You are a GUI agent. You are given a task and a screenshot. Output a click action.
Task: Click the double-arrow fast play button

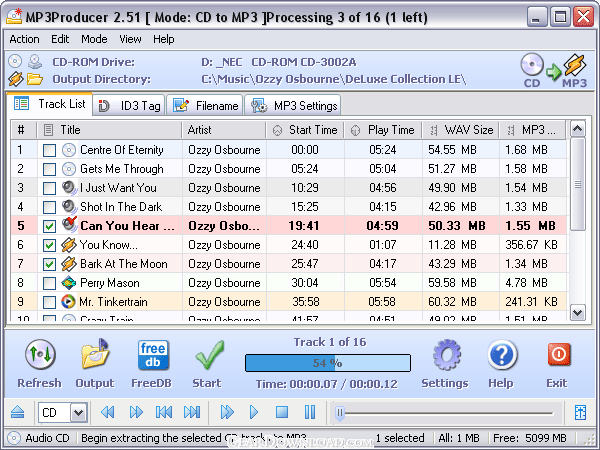(x=227, y=412)
